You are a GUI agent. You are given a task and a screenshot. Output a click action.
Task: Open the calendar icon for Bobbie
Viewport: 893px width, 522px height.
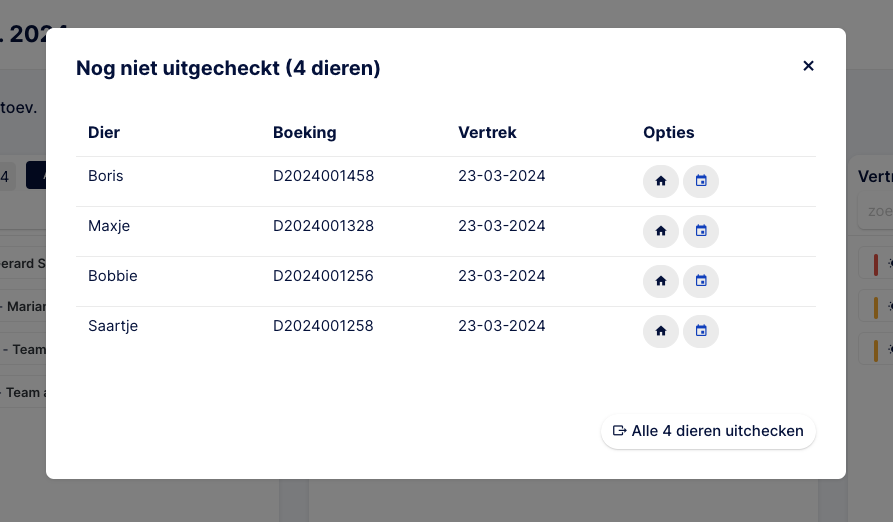click(701, 281)
